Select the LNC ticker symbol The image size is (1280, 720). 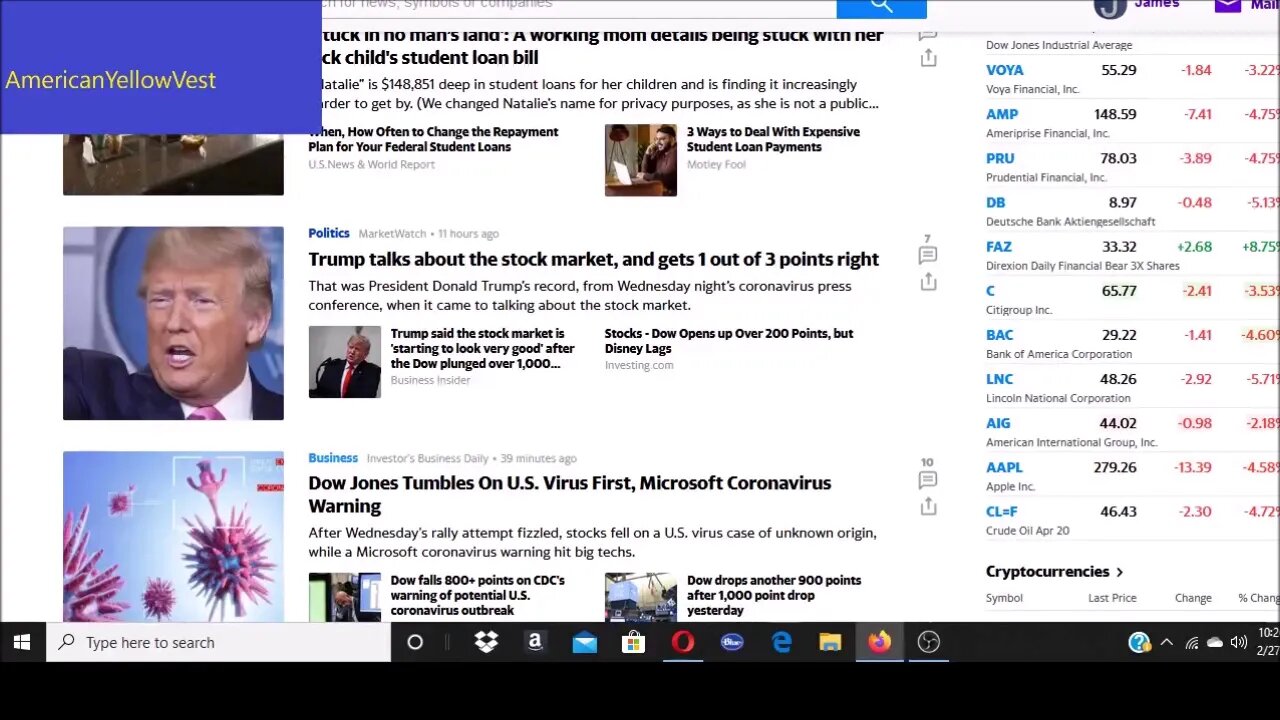click(x=999, y=379)
